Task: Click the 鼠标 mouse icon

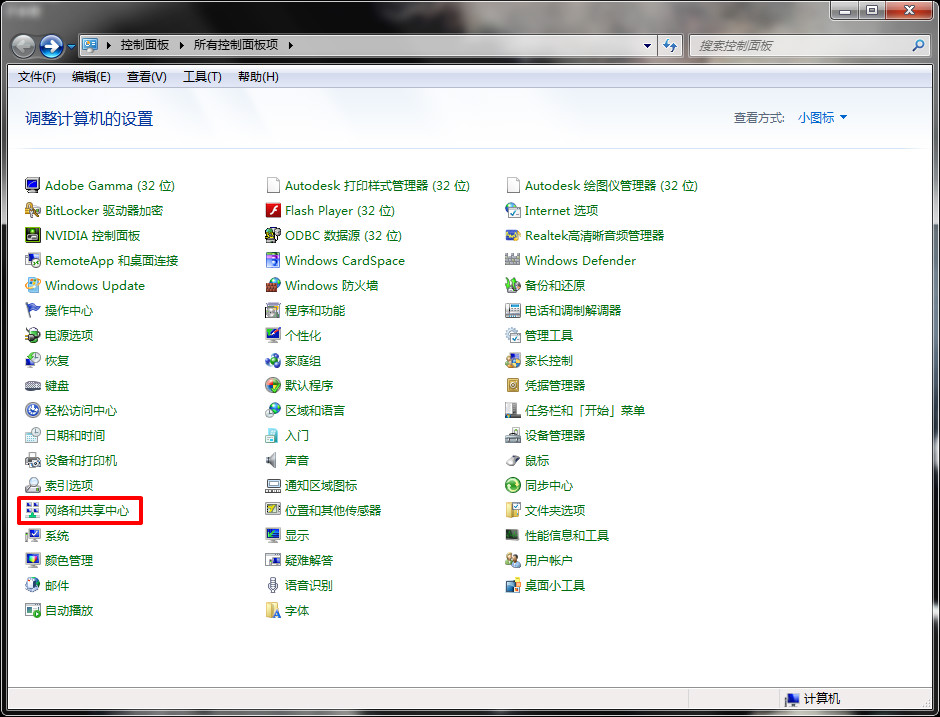Action: [x=513, y=460]
